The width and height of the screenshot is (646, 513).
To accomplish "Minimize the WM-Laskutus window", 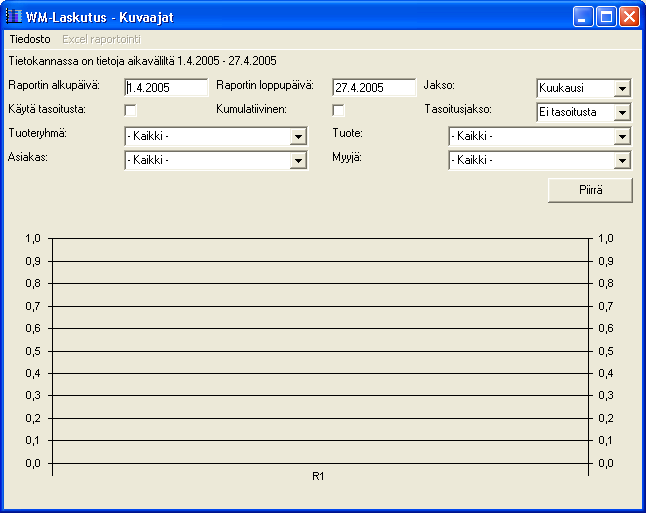I will pyautogui.click(x=583, y=17).
